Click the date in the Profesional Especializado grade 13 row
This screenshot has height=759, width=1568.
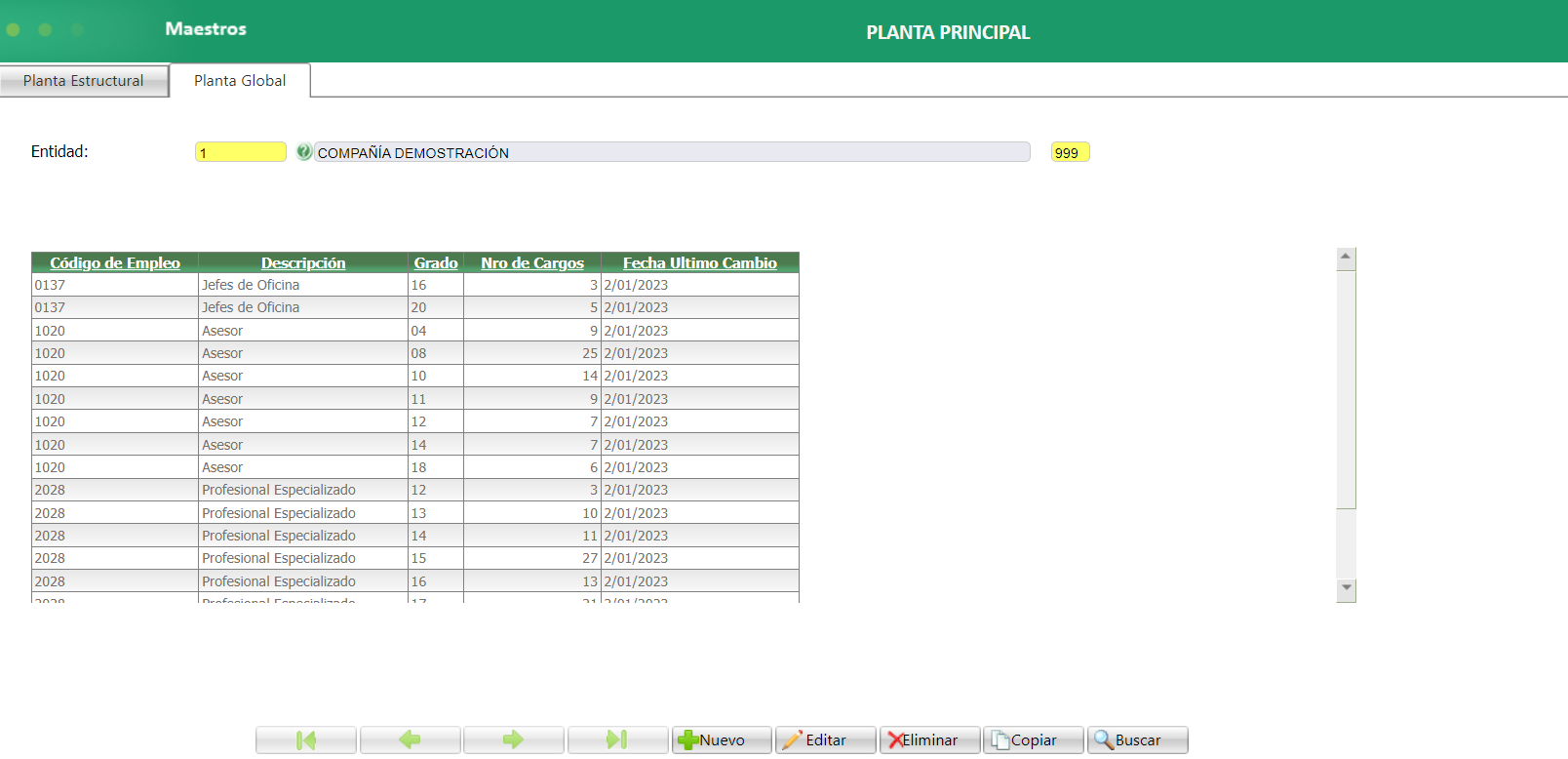pyautogui.click(x=636, y=513)
